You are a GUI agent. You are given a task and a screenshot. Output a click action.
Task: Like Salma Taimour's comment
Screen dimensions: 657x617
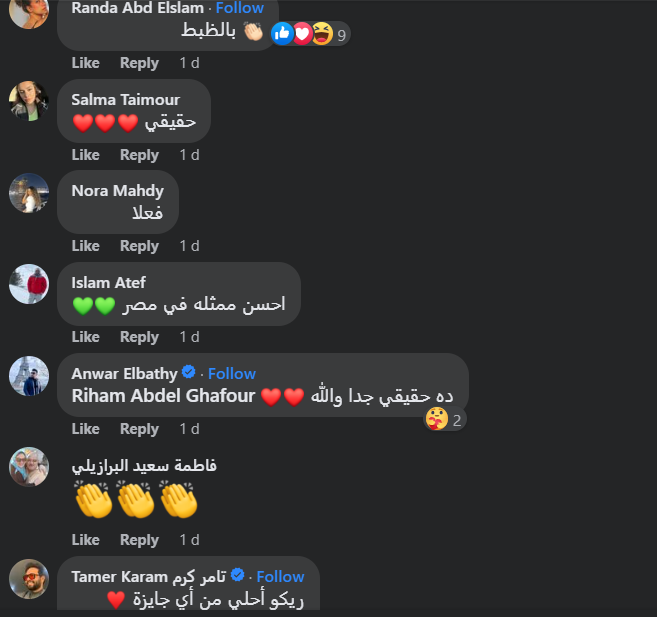pyautogui.click(x=85, y=155)
